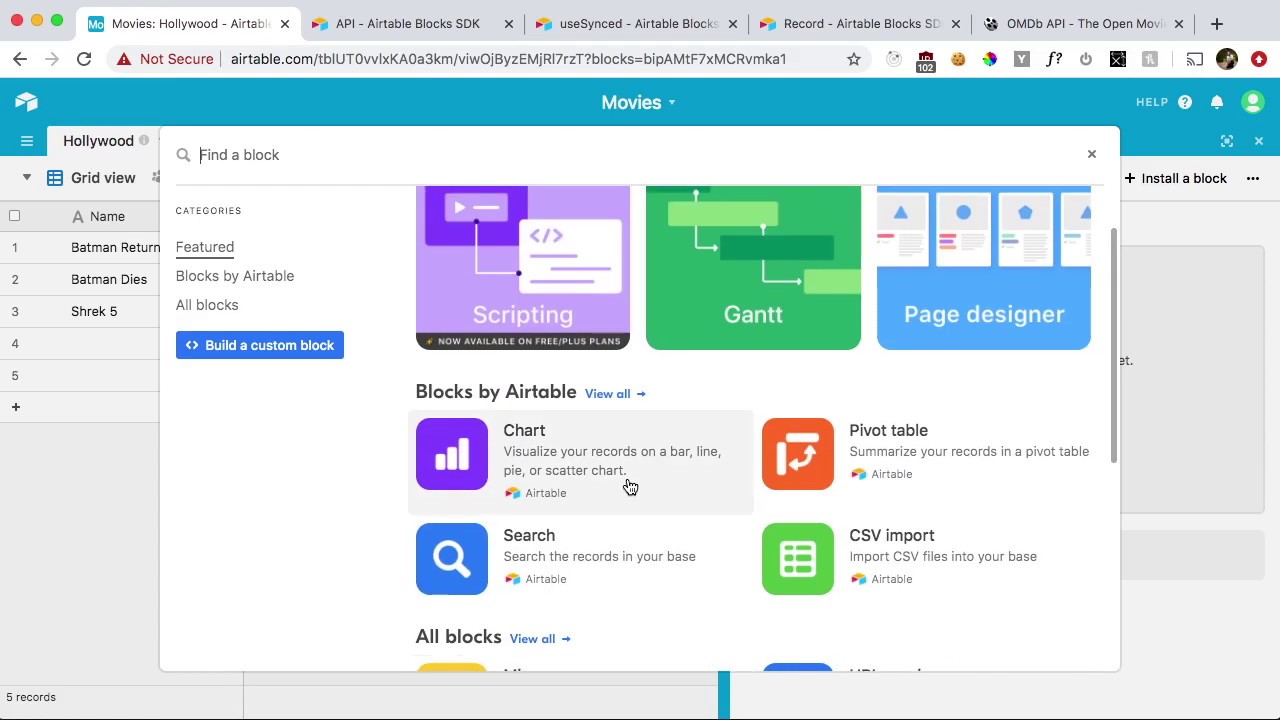The image size is (1280, 720).
Task: Tick the select-all rows checkbox
Action: (x=14, y=216)
